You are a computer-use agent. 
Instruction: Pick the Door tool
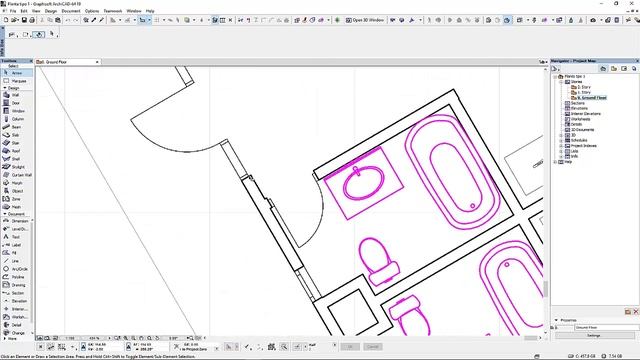[17, 103]
